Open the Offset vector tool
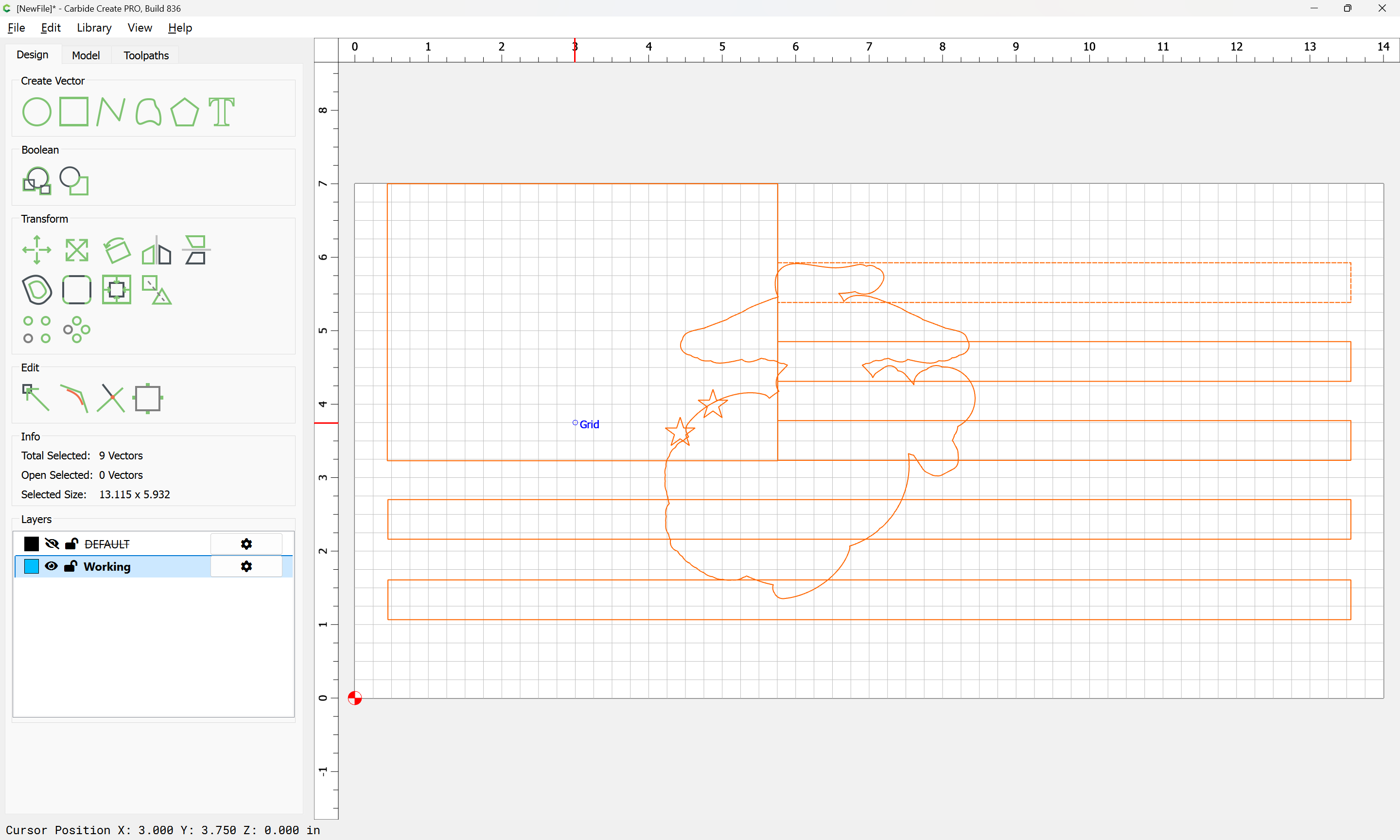 click(x=37, y=290)
